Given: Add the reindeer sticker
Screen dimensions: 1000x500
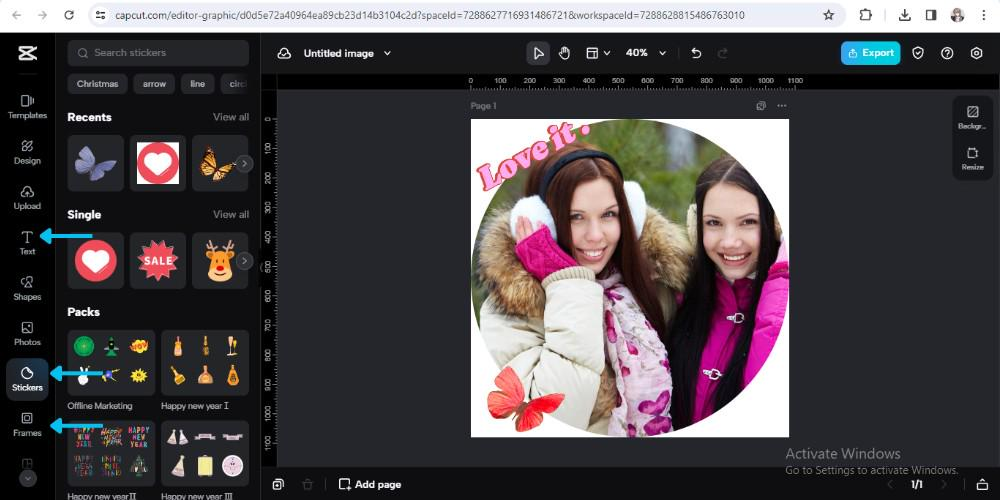Looking at the screenshot, I should coord(219,261).
